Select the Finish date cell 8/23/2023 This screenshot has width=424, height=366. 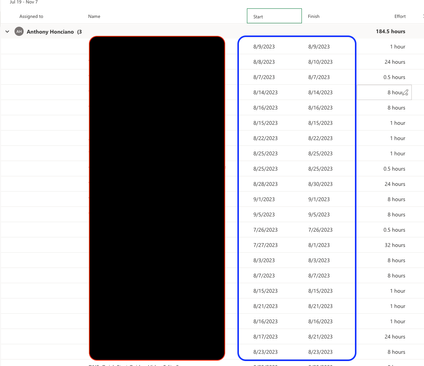click(320, 352)
